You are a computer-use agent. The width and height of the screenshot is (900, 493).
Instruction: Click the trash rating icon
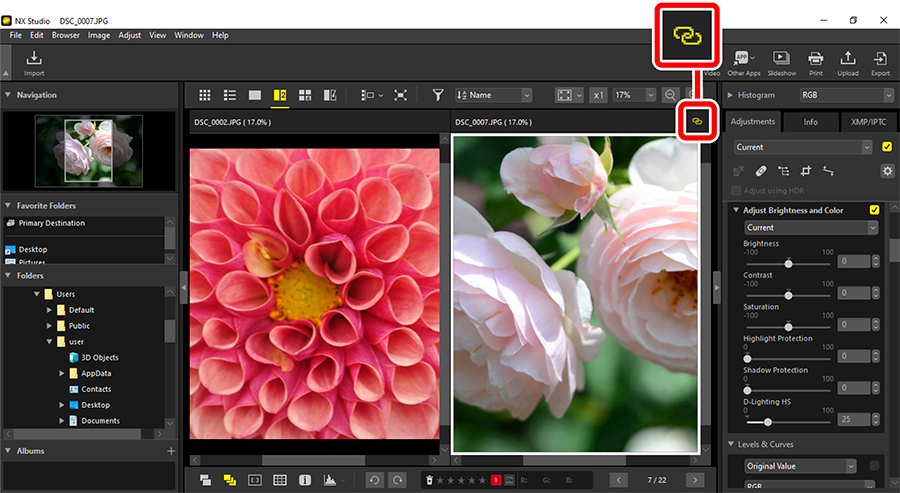(429, 480)
